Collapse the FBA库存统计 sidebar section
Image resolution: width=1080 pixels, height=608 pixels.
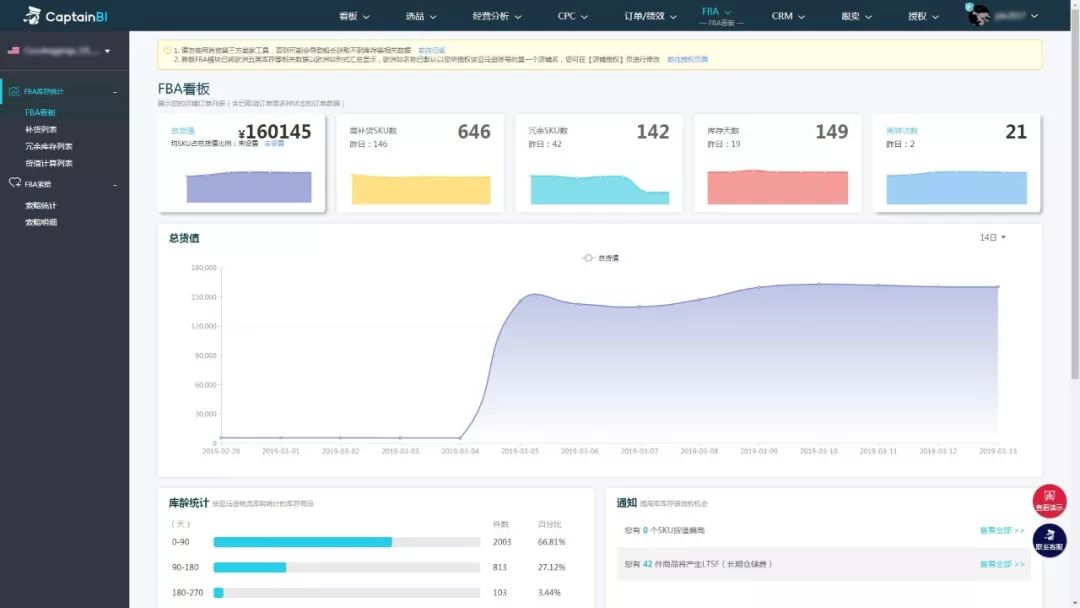coord(115,92)
